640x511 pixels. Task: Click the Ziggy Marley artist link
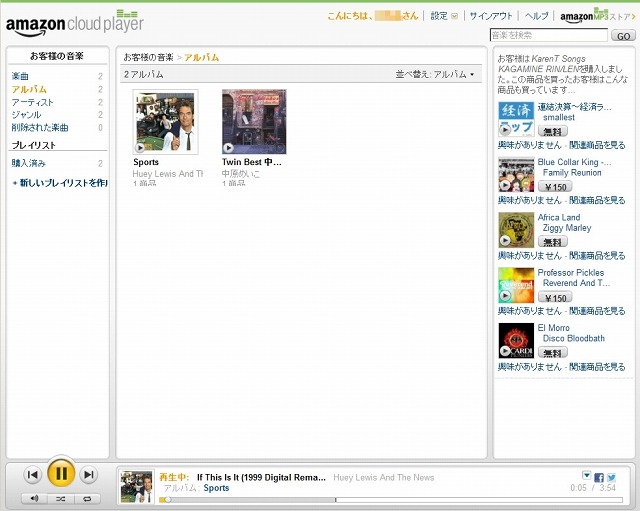567,228
